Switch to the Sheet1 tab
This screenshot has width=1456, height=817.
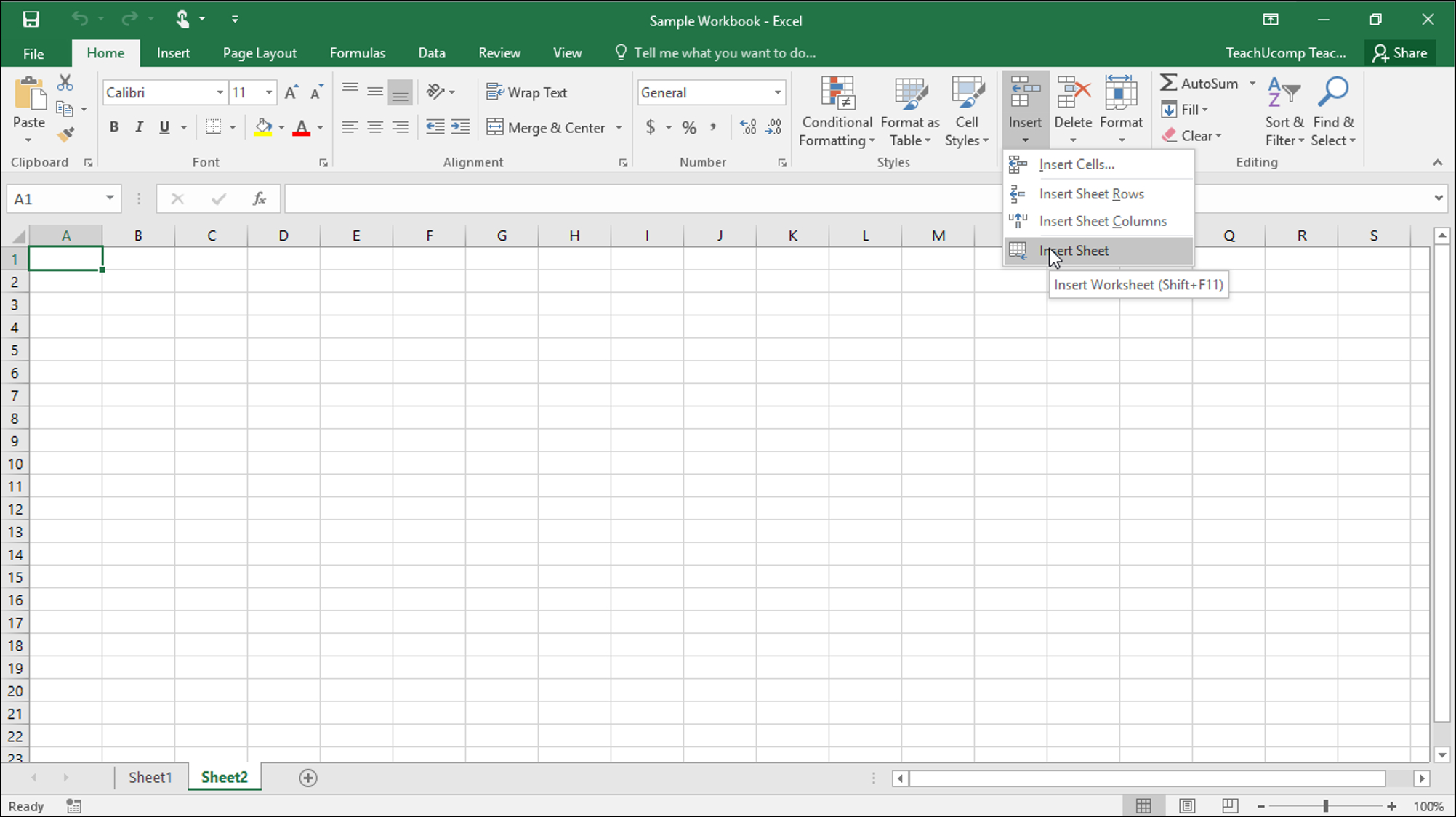tap(150, 776)
